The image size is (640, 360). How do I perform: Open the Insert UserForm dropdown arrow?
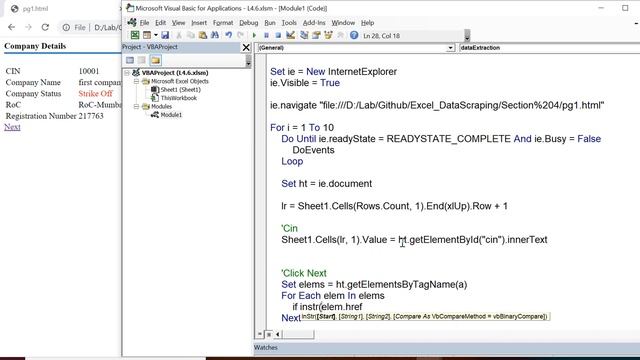[156, 36]
